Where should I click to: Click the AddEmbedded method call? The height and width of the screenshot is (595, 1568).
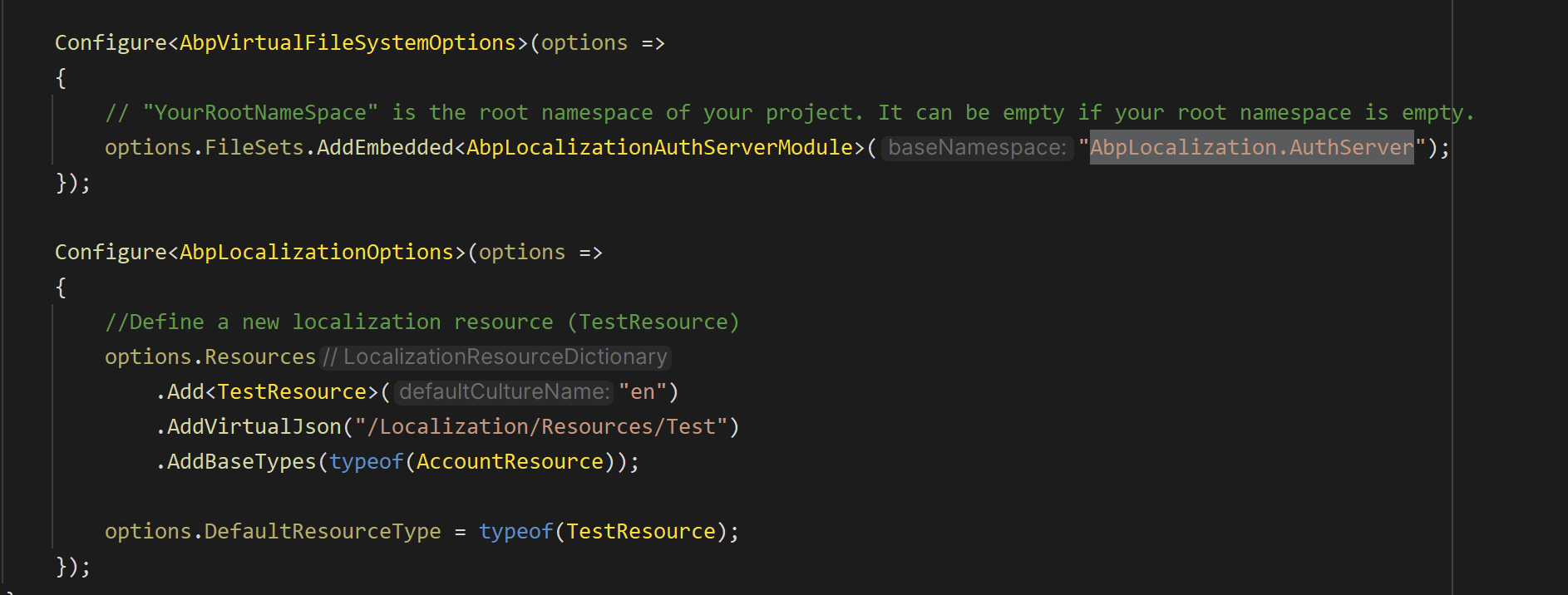click(x=385, y=147)
